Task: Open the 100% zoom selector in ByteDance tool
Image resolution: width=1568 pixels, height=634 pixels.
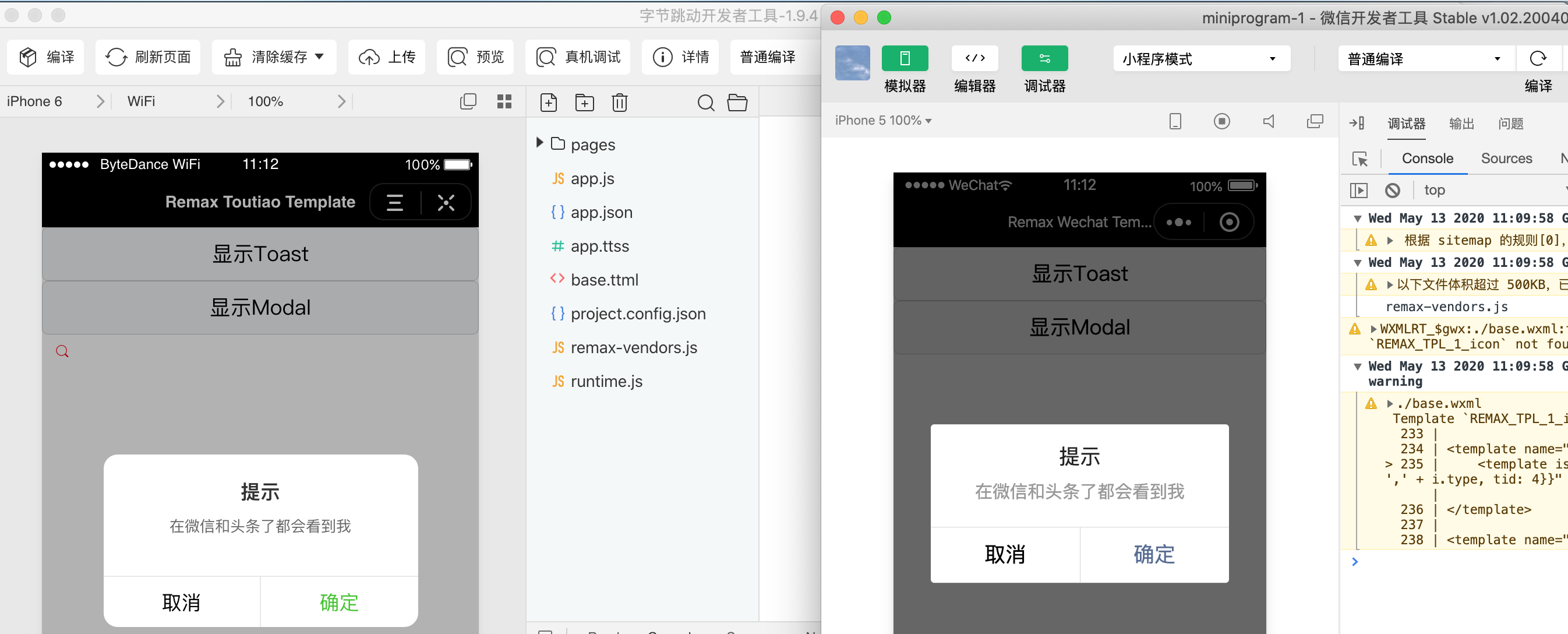Action: point(296,101)
